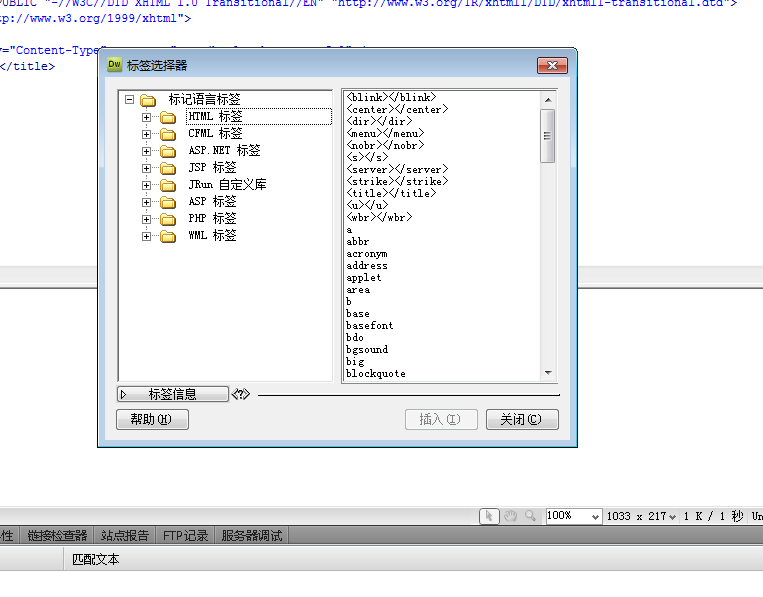Click the 关闭(C) button
The height and width of the screenshot is (597, 763).
tap(522, 420)
